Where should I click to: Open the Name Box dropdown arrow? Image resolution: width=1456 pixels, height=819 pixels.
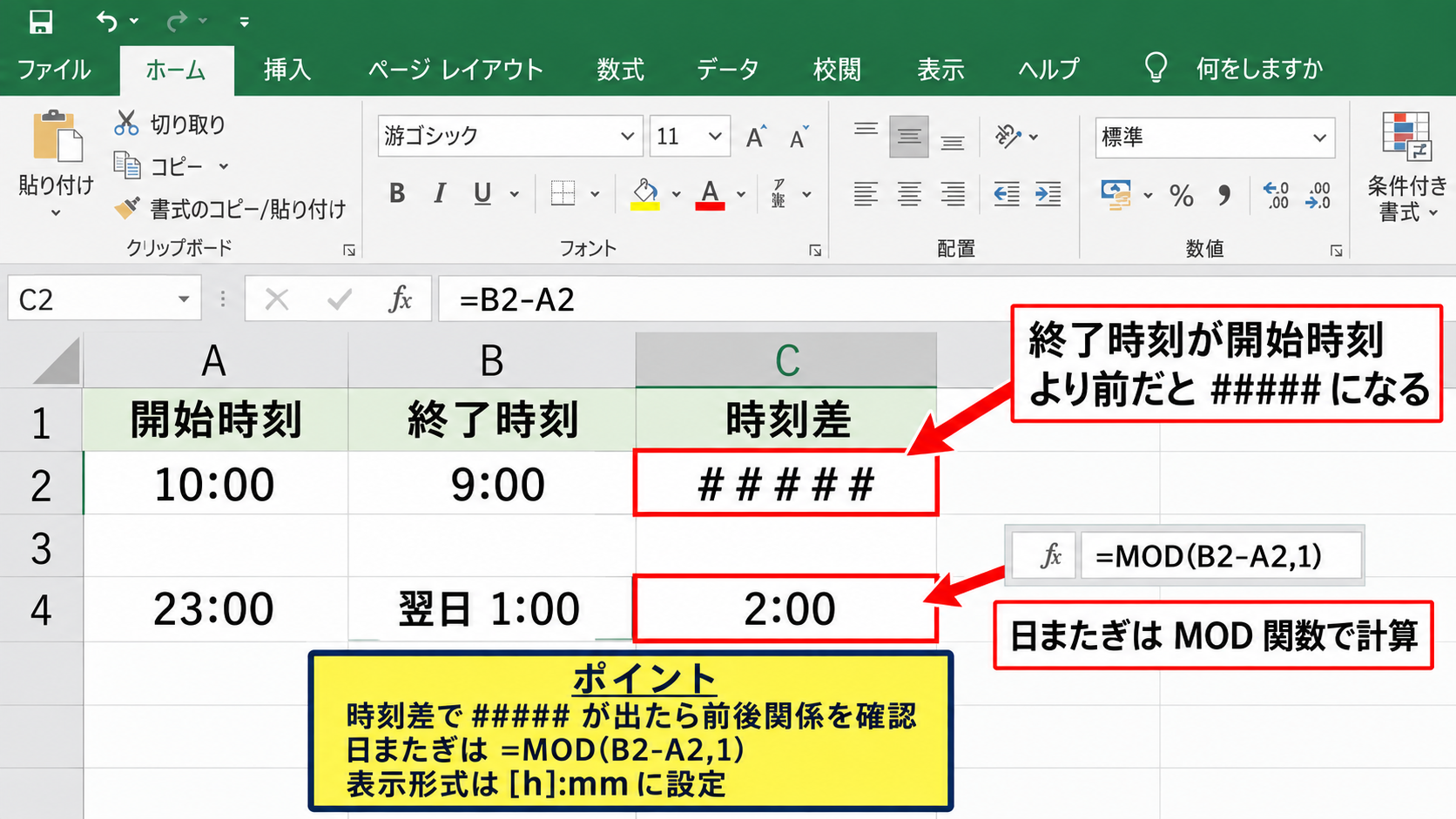pyautogui.click(x=184, y=299)
